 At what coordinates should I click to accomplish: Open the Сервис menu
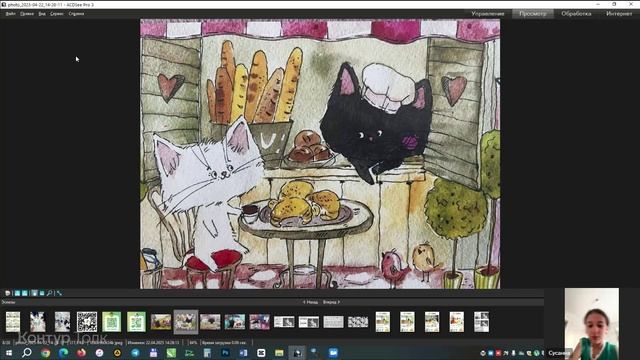57,14
